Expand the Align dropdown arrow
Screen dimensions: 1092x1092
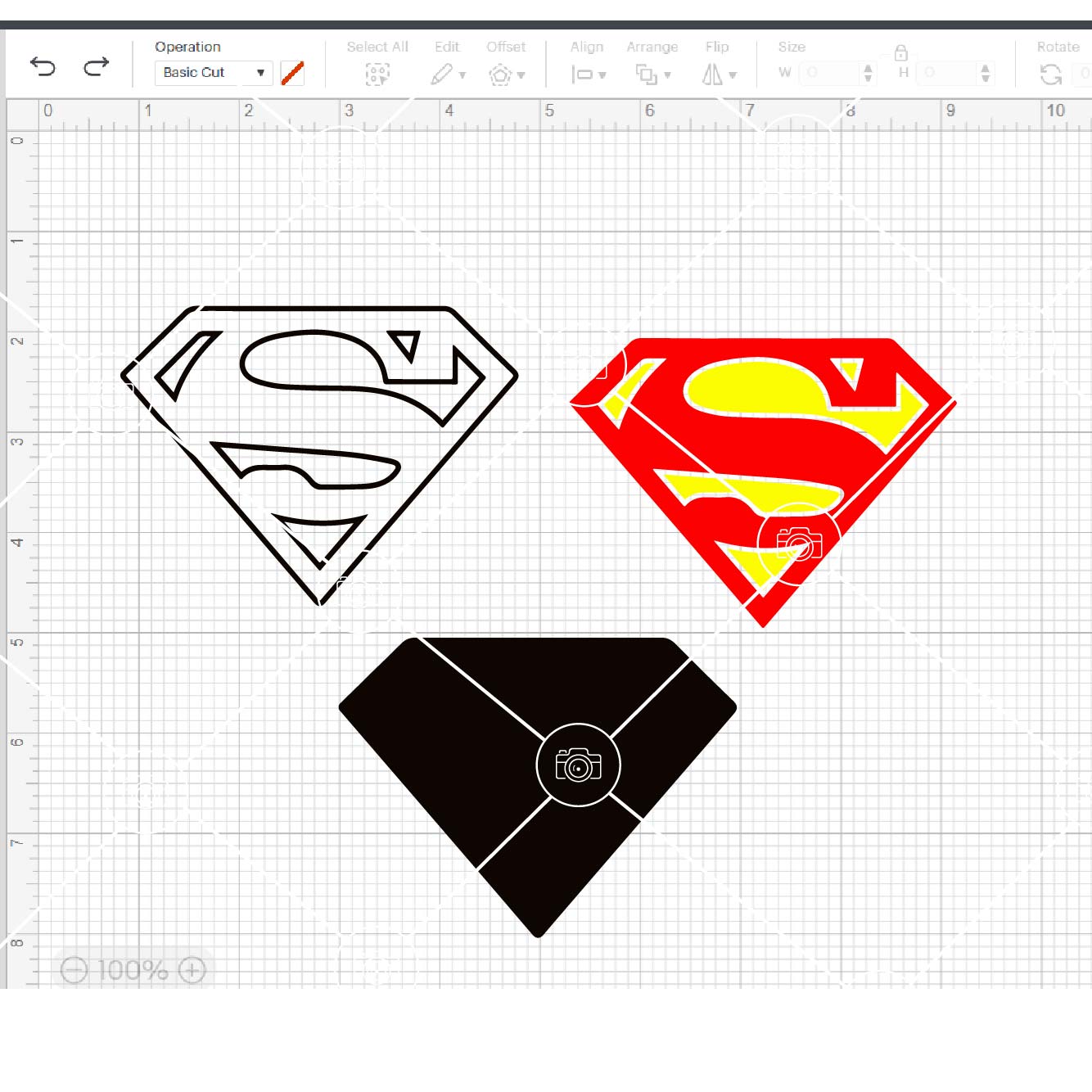point(602,75)
